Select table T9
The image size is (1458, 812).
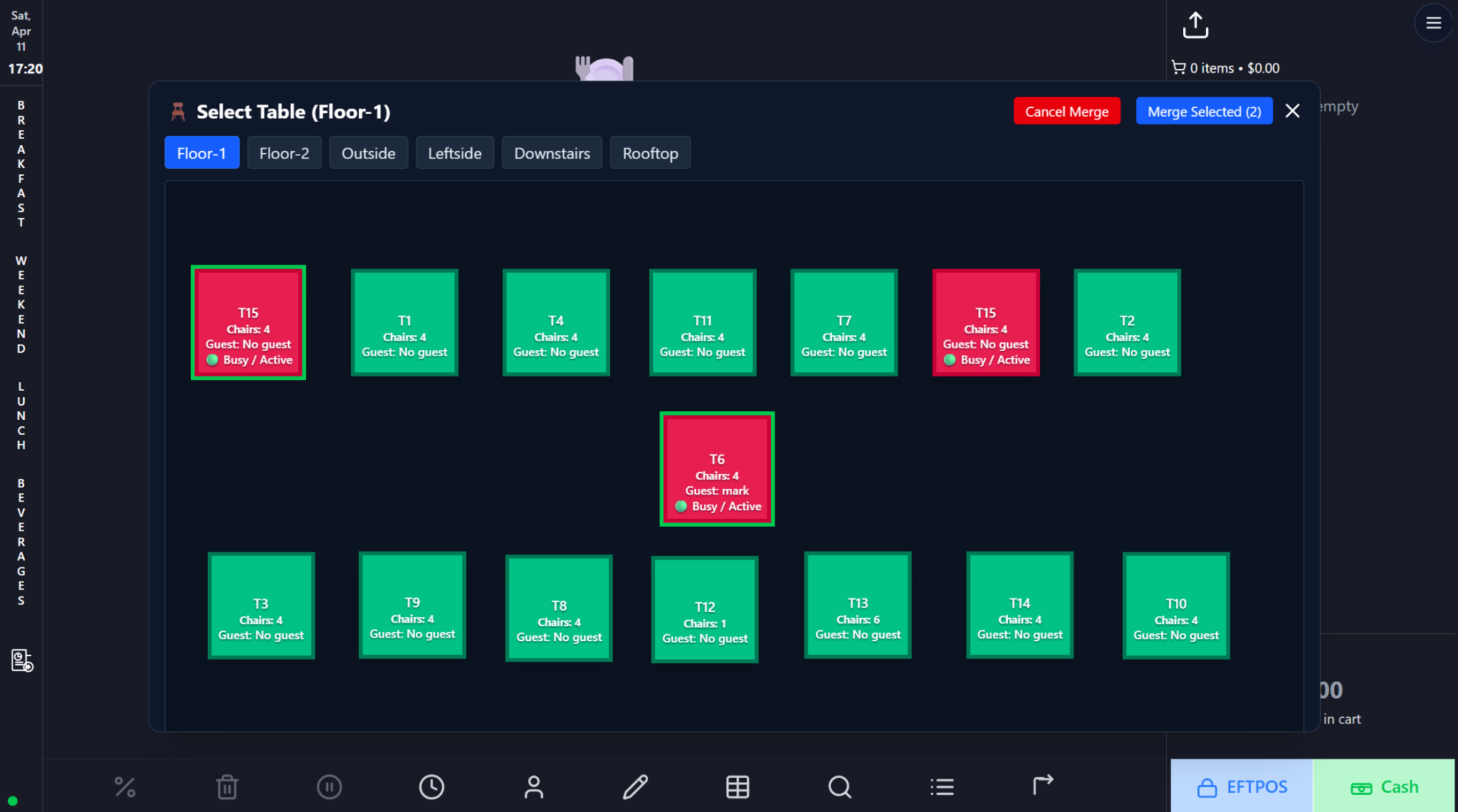tap(412, 605)
